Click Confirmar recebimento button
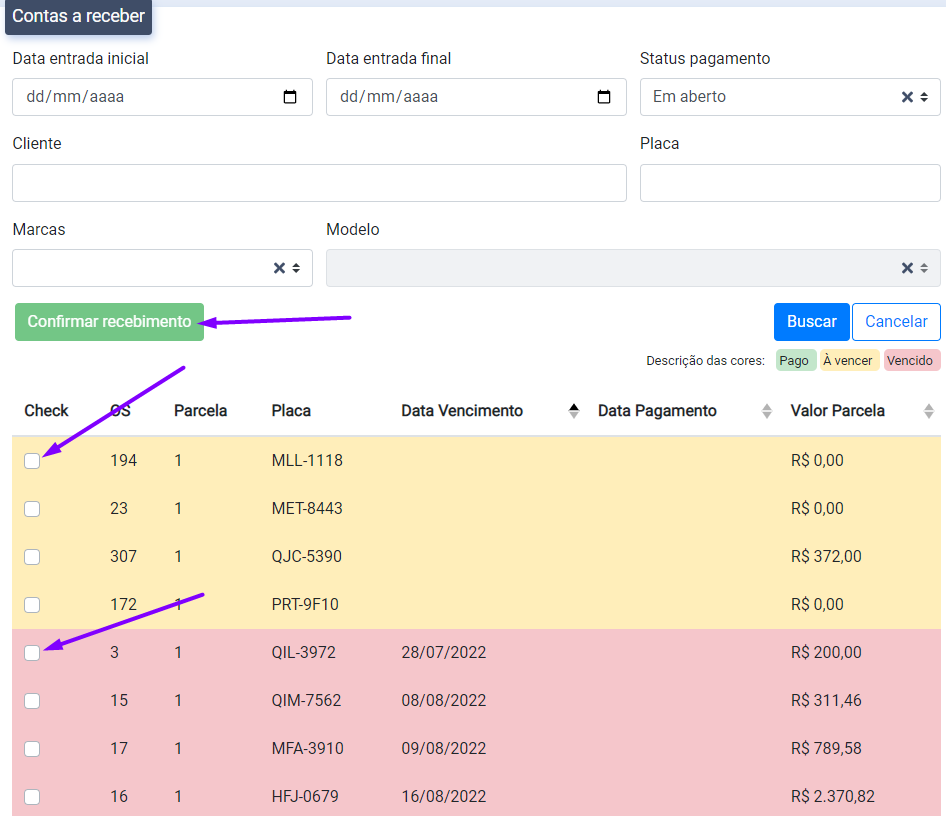The image size is (946, 816). tap(109, 322)
